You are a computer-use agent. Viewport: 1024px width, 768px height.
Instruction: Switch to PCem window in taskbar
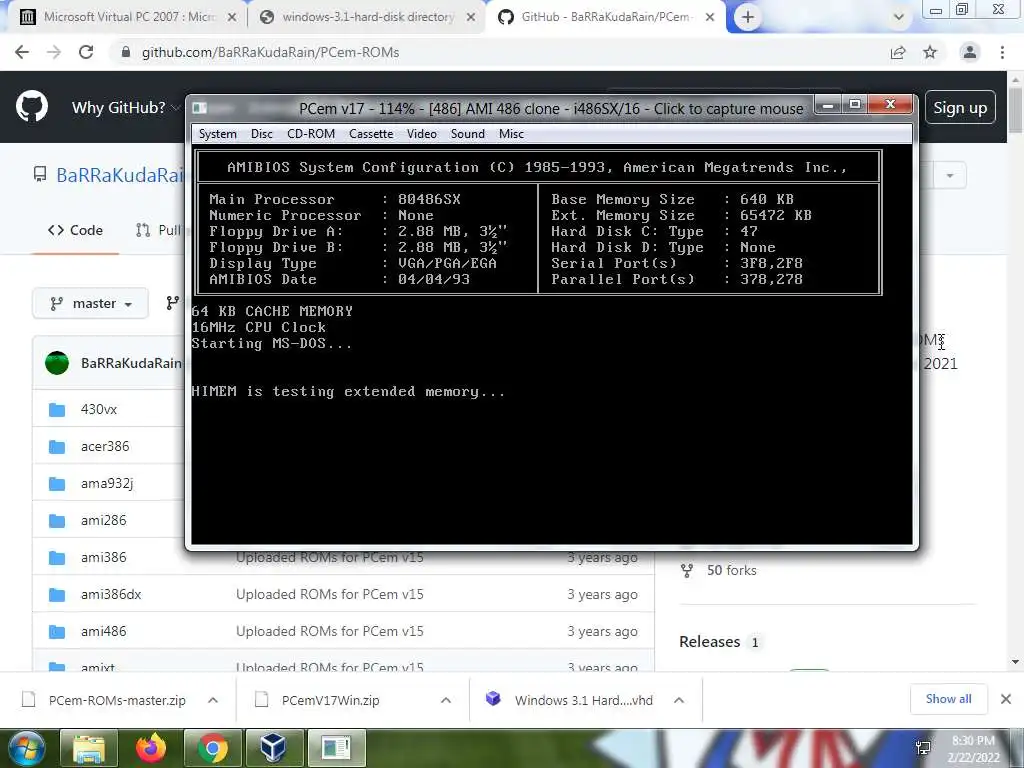tap(336, 748)
